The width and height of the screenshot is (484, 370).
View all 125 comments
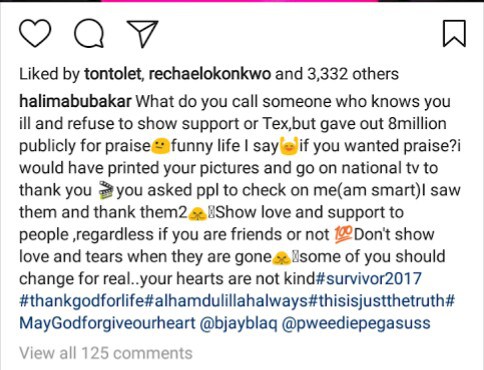point(106,353)
